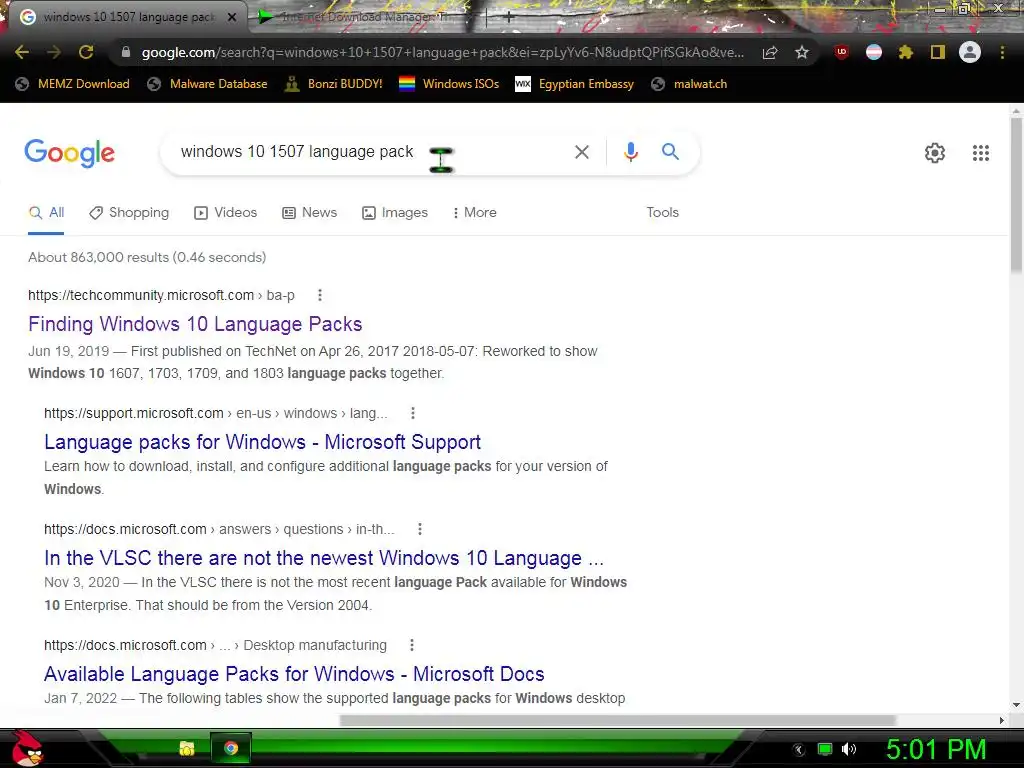Screen dimensions: 1024x768
Task: Switch to the Shopping tab
Action: 129,212
